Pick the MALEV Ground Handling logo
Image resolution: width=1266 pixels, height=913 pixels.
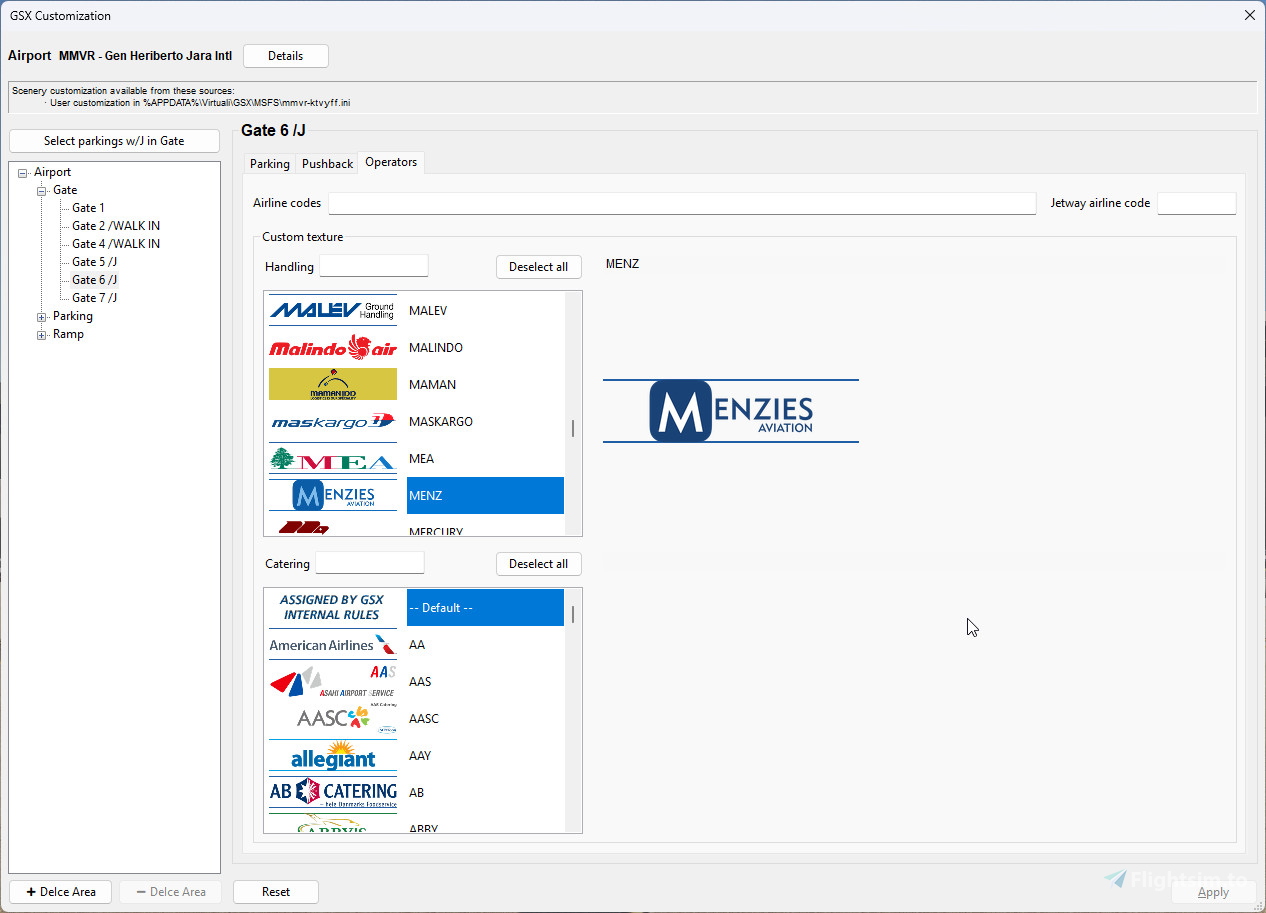[333, 310]
